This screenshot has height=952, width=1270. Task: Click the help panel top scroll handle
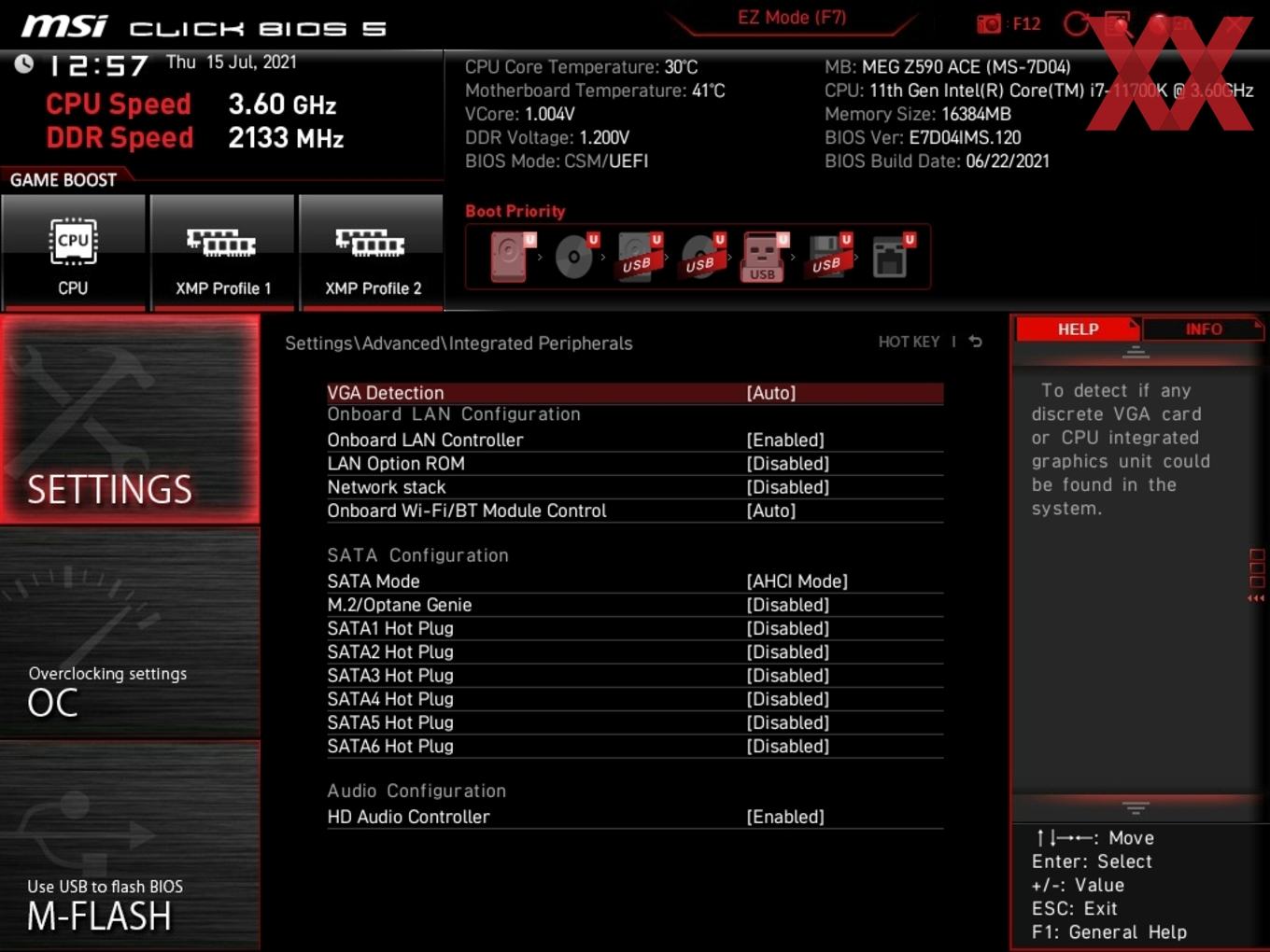(x=1136, y=352)
